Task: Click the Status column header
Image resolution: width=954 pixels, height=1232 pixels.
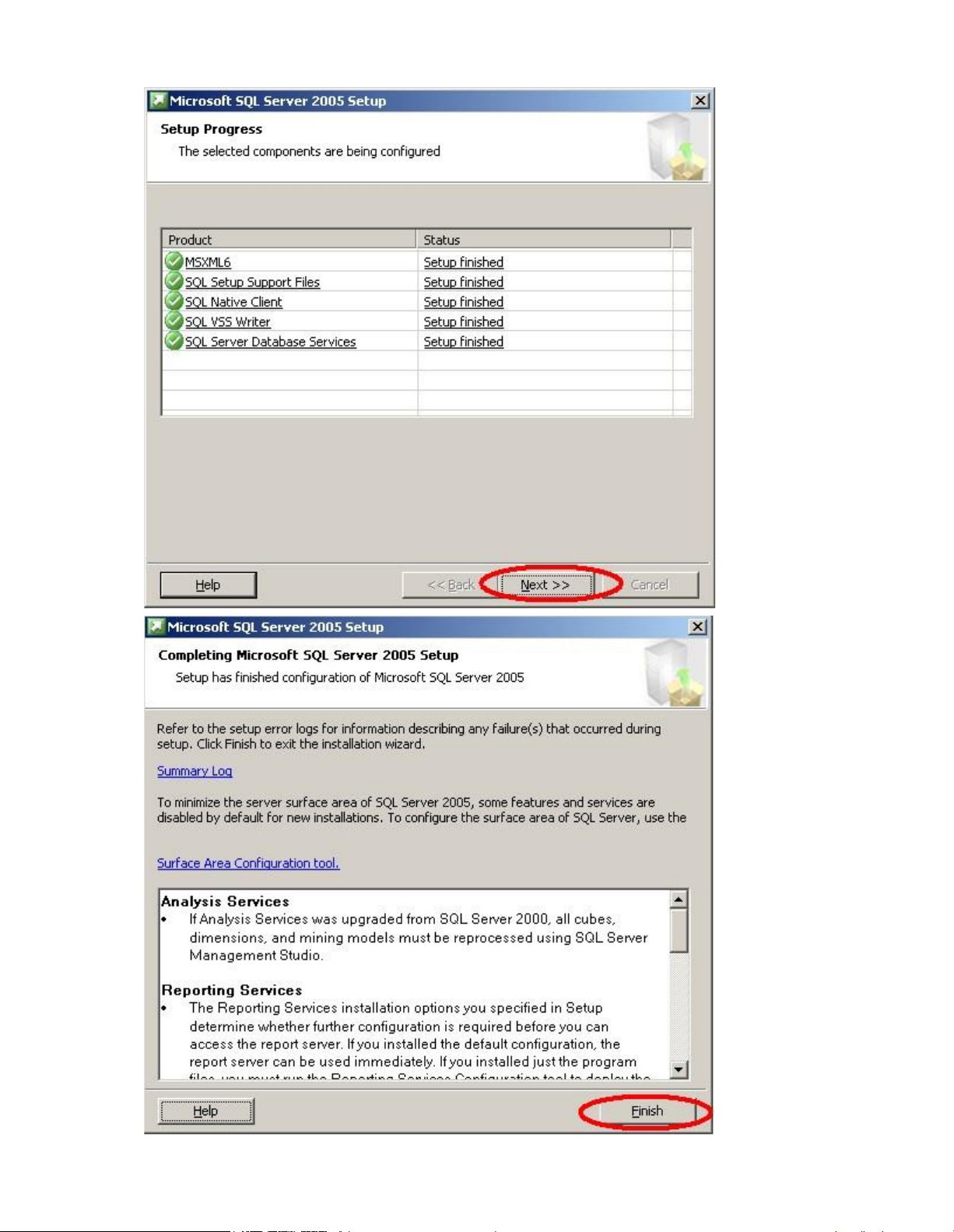Action: [x=544, y=240]
